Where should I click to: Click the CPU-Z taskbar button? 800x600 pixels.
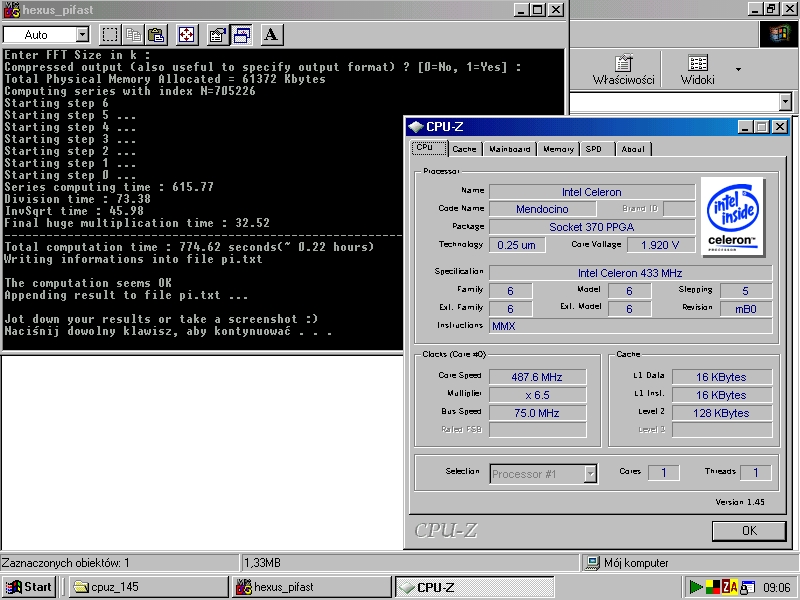(x=474, y=587)
